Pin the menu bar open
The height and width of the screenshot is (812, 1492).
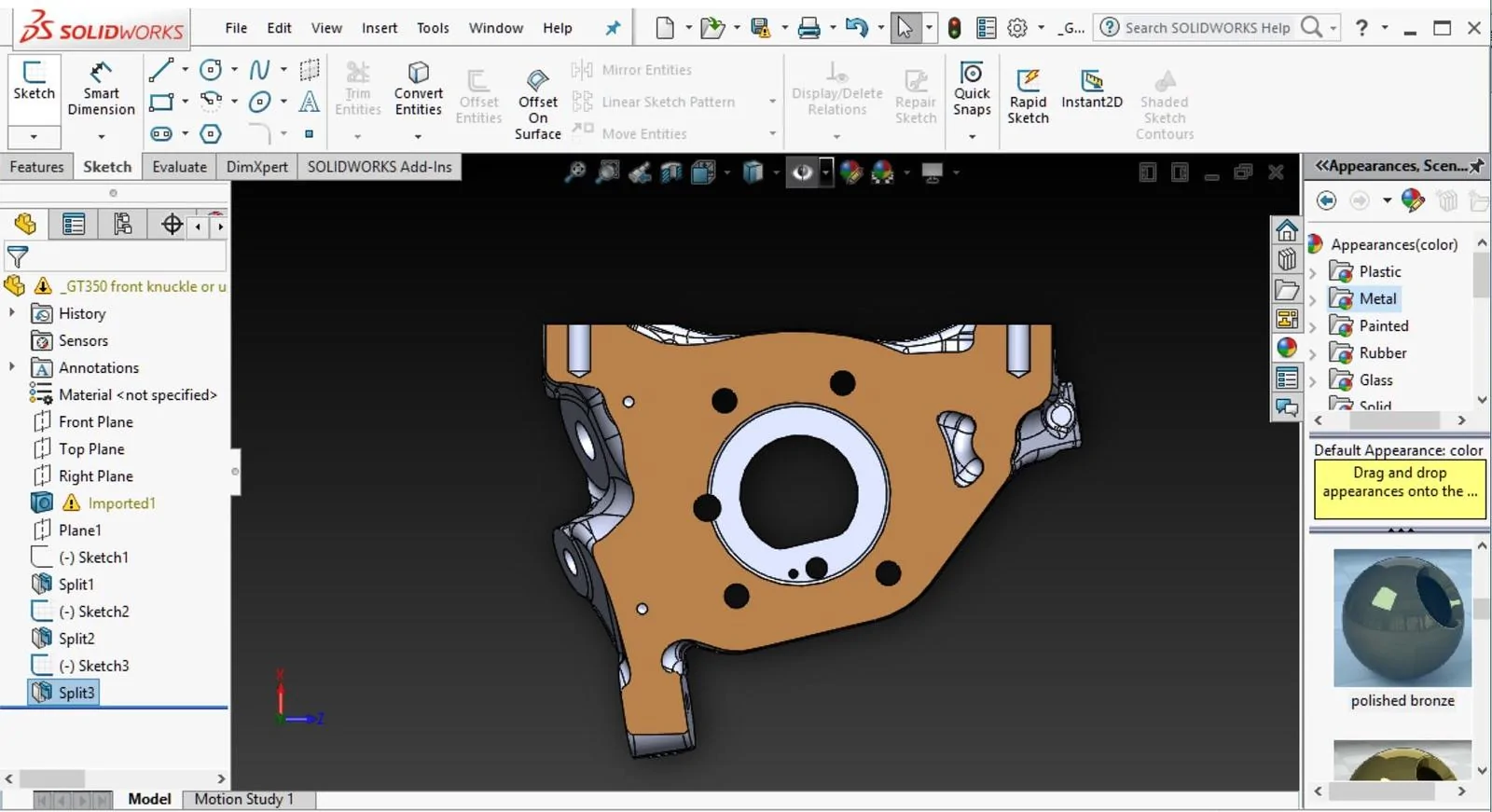(x=613, y=28)
